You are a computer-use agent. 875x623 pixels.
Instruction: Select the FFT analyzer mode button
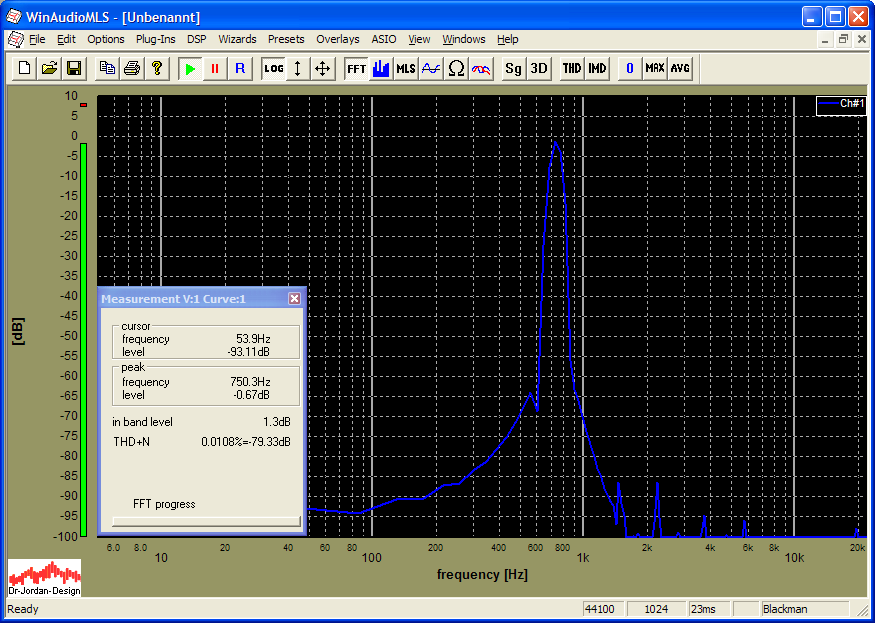(356, 68)
